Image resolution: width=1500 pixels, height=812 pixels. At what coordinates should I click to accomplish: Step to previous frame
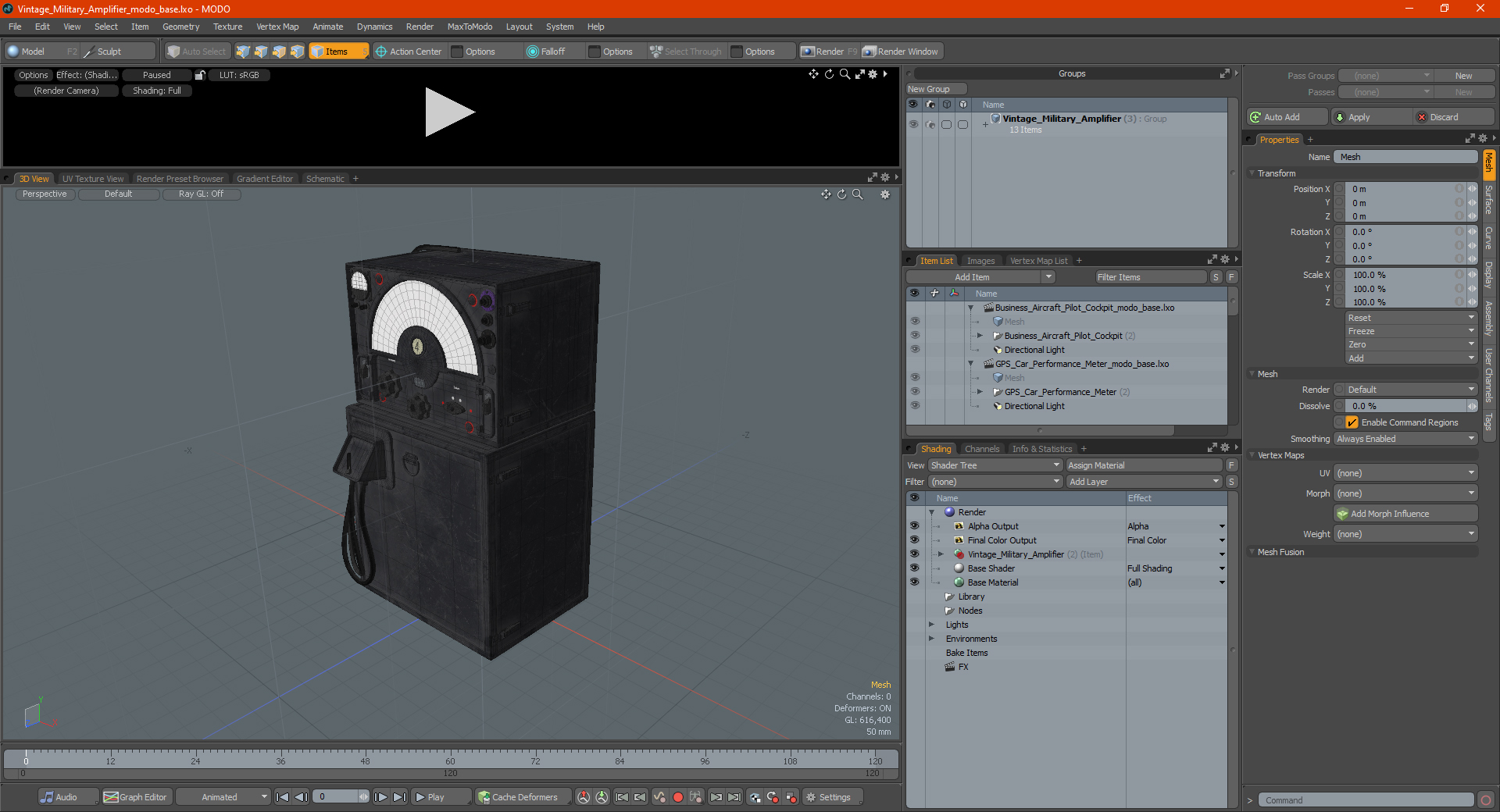301,797
